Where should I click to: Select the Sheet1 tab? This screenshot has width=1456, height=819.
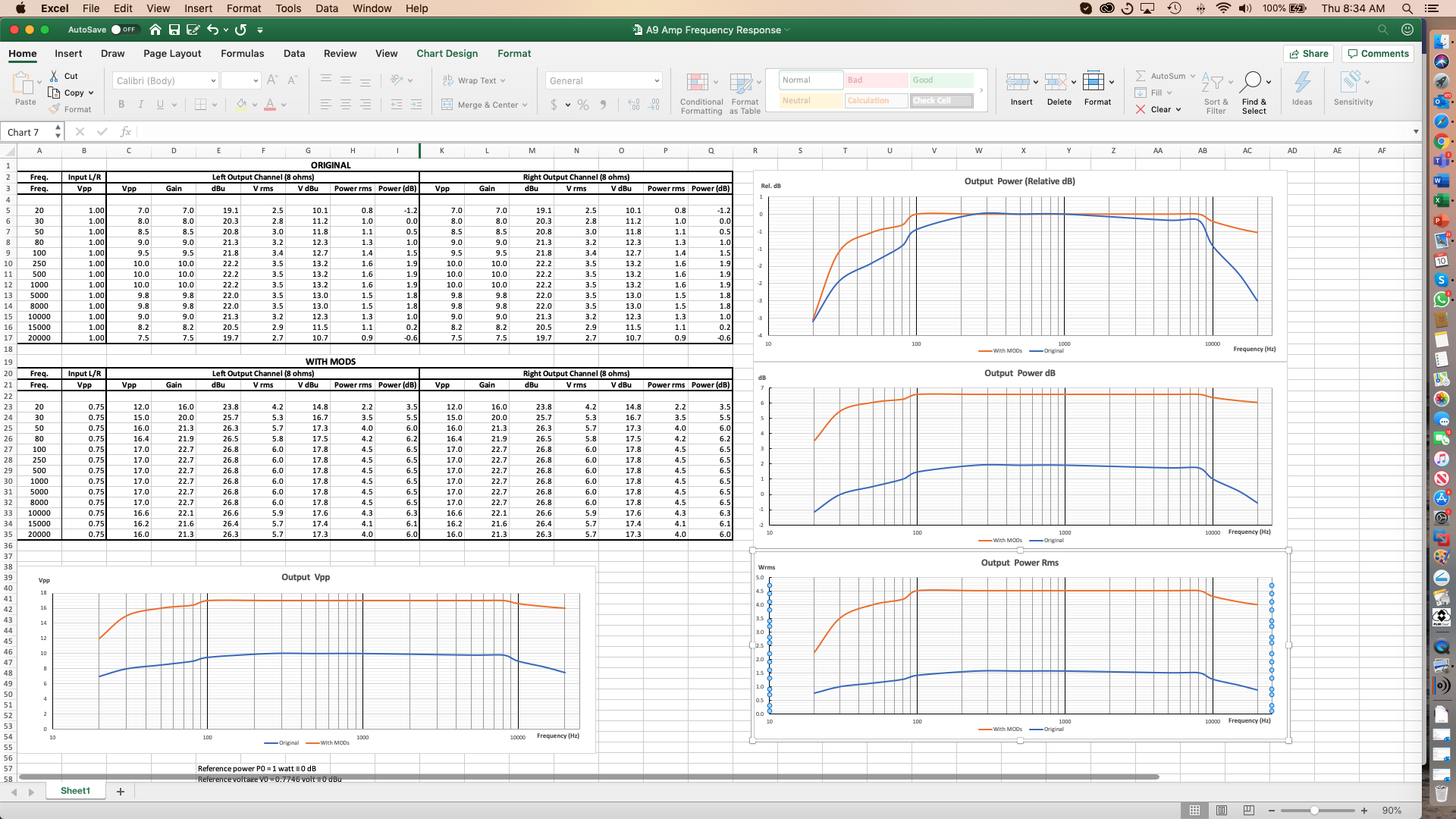click(x=75, y=790)
